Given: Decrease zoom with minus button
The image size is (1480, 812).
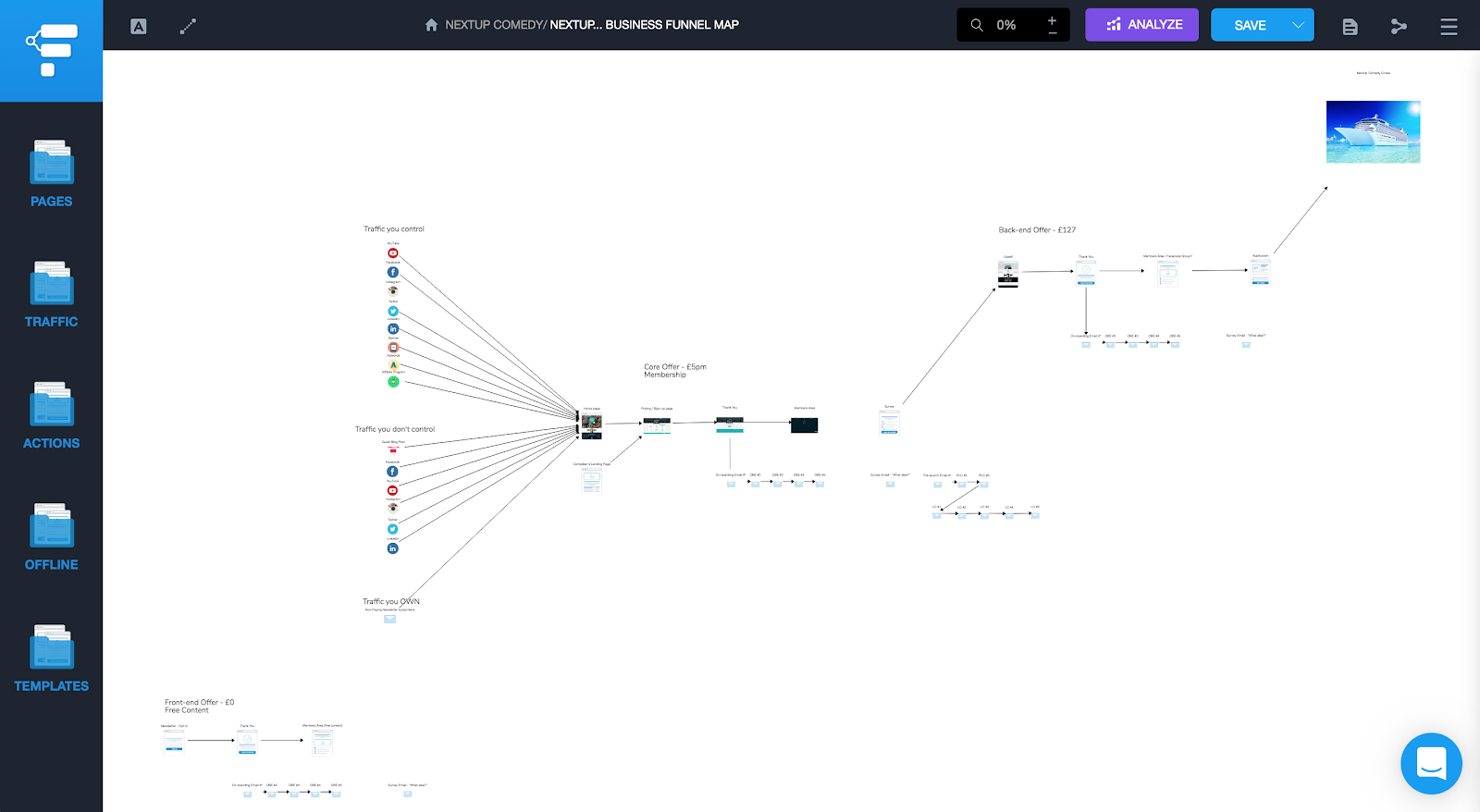Looking at the screenshot, I should coord(1052,33).
